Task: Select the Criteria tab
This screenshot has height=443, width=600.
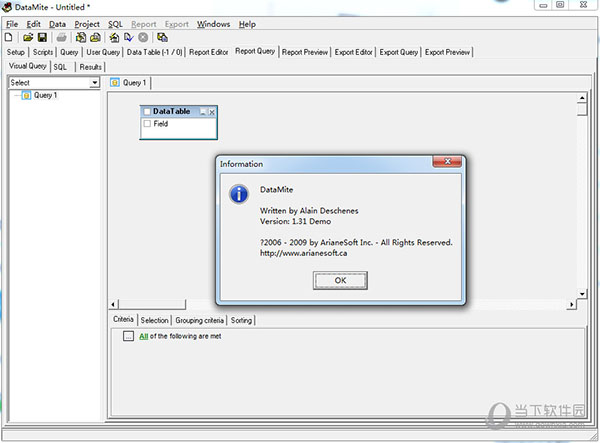Action: point(123,319)
